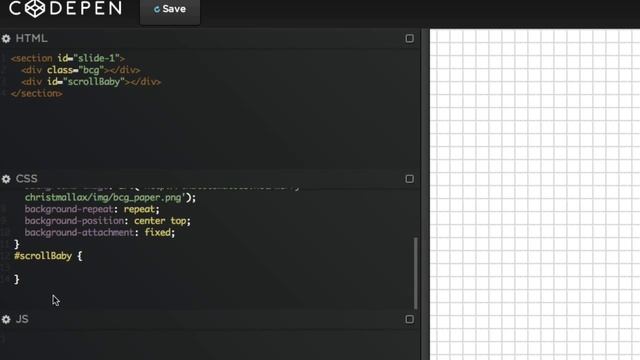Click the div class="bcg" line
This screenshot has width=640, height=360.
[x=80, y=70]
